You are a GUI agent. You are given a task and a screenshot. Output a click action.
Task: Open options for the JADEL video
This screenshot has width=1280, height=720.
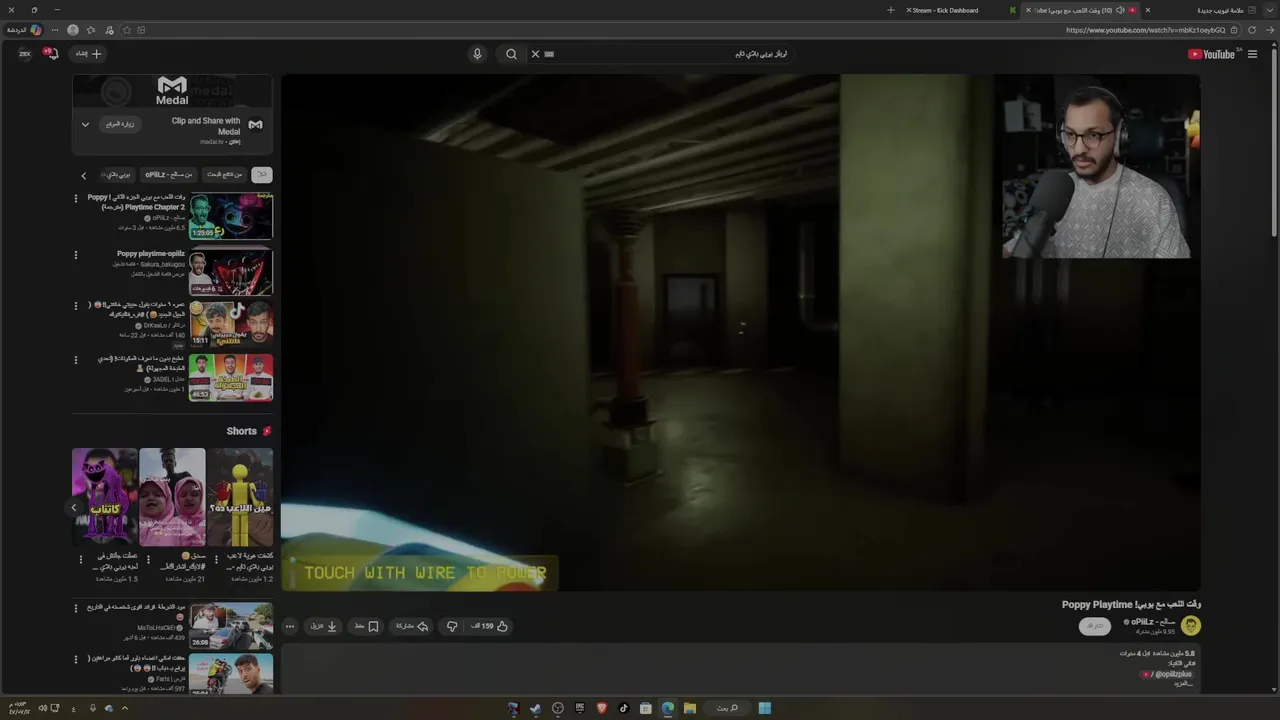click(x=75, y=360)
